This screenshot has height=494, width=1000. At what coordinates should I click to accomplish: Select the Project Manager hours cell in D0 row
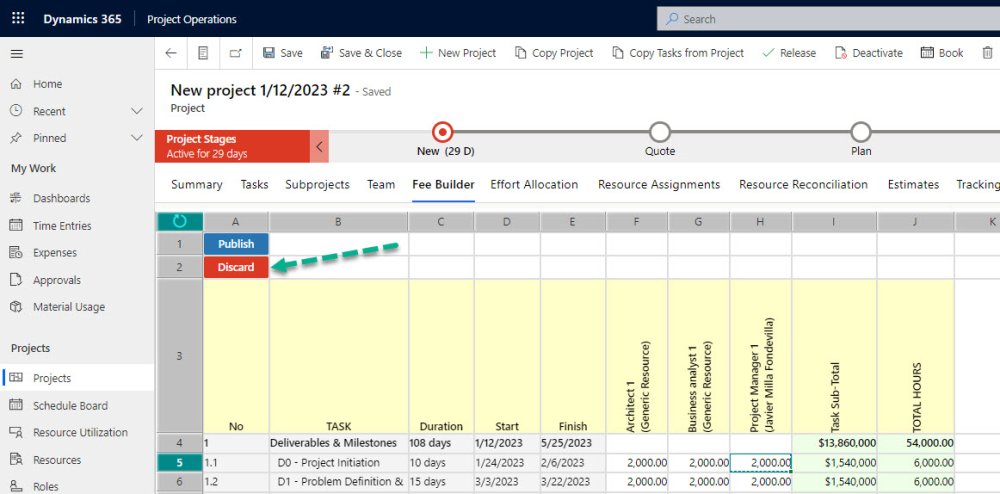[761, 463]
